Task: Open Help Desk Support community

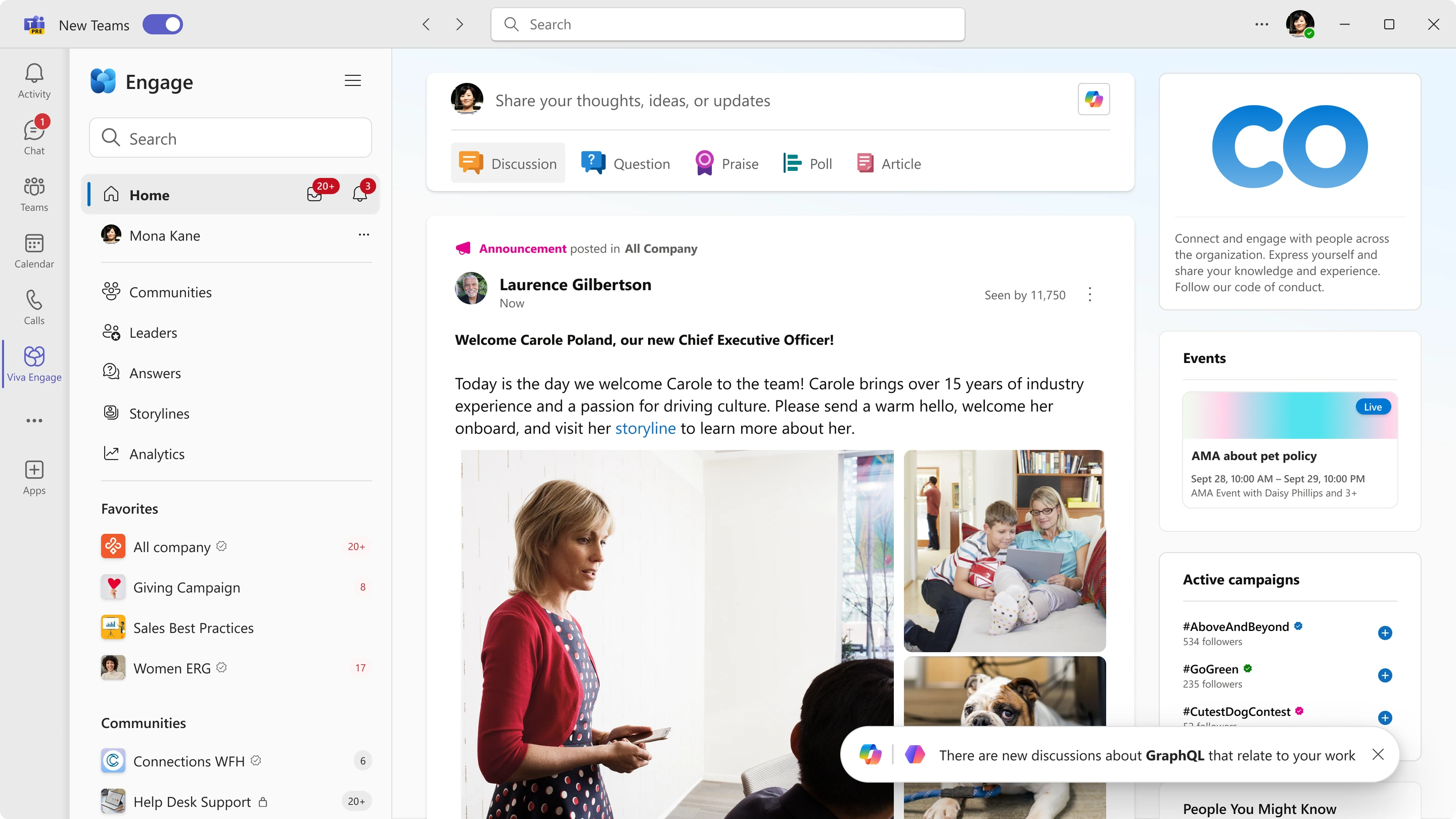Action: [235, 801]
